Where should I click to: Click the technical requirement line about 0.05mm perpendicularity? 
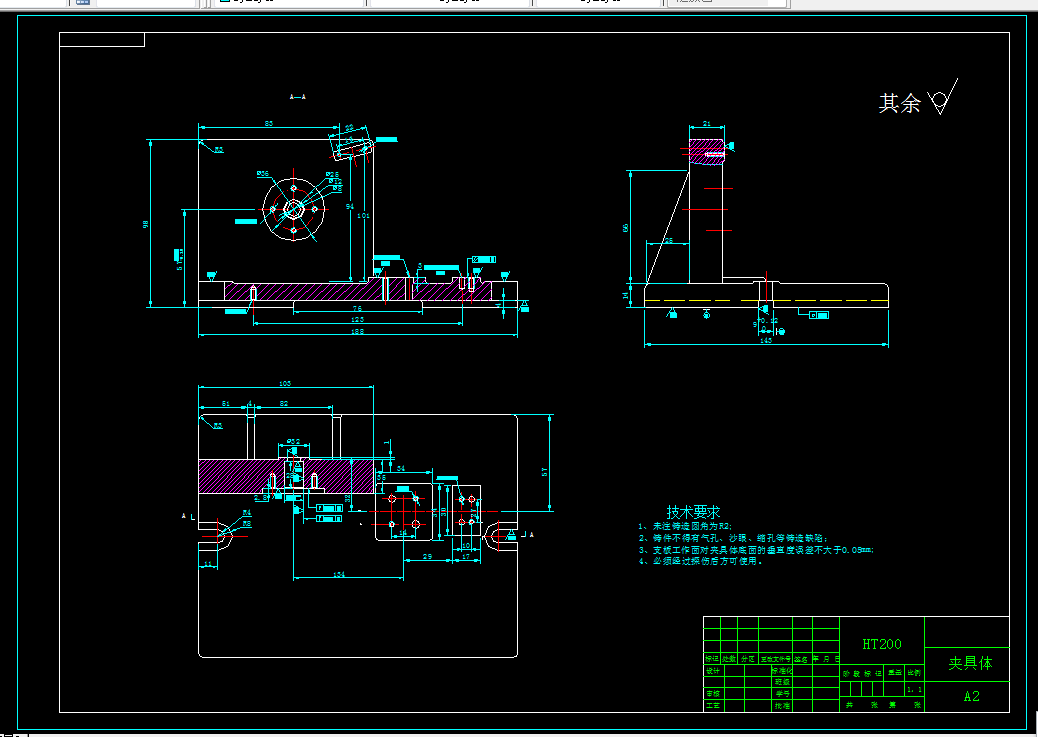click(756, 550)
